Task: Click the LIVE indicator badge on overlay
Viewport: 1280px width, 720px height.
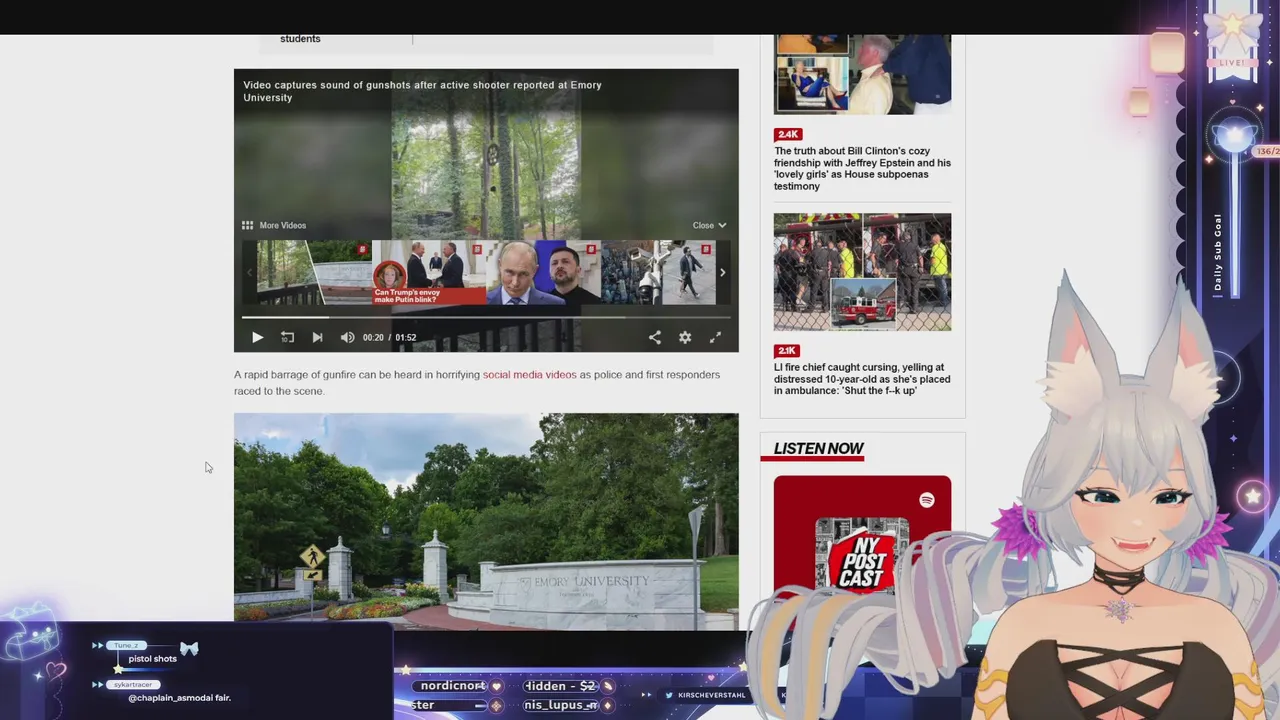Action: click(x=1232, y=63)
